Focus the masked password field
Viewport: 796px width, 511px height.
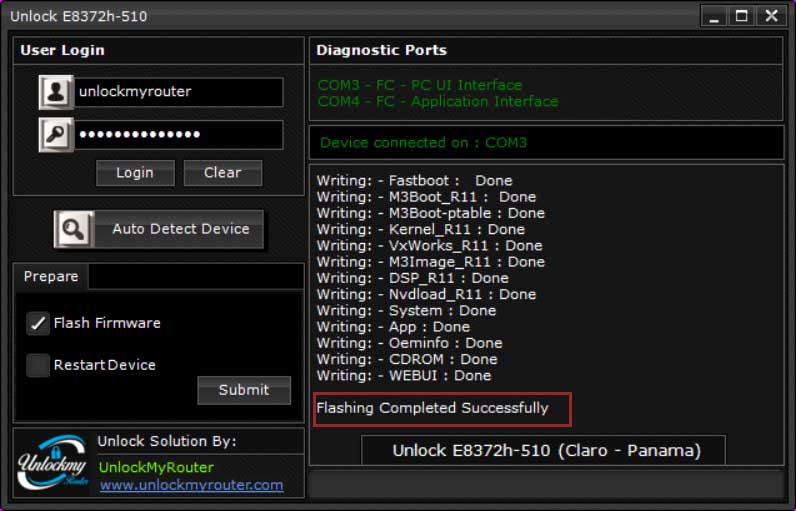pyautogui.click(x=179, y=134)
